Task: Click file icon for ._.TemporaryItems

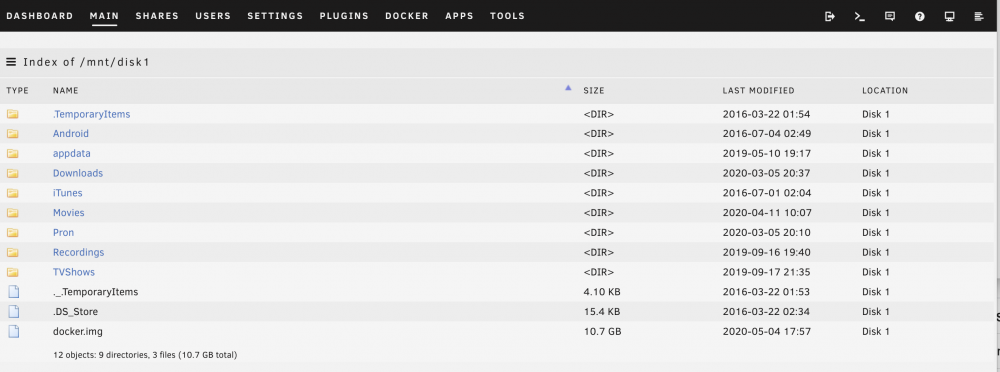Action: click(13, 292)
